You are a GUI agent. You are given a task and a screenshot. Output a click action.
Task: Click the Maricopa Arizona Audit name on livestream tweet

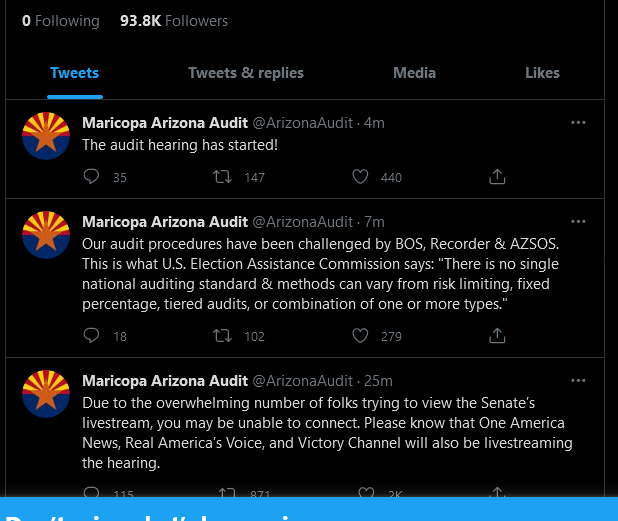(x=165, y=381)
